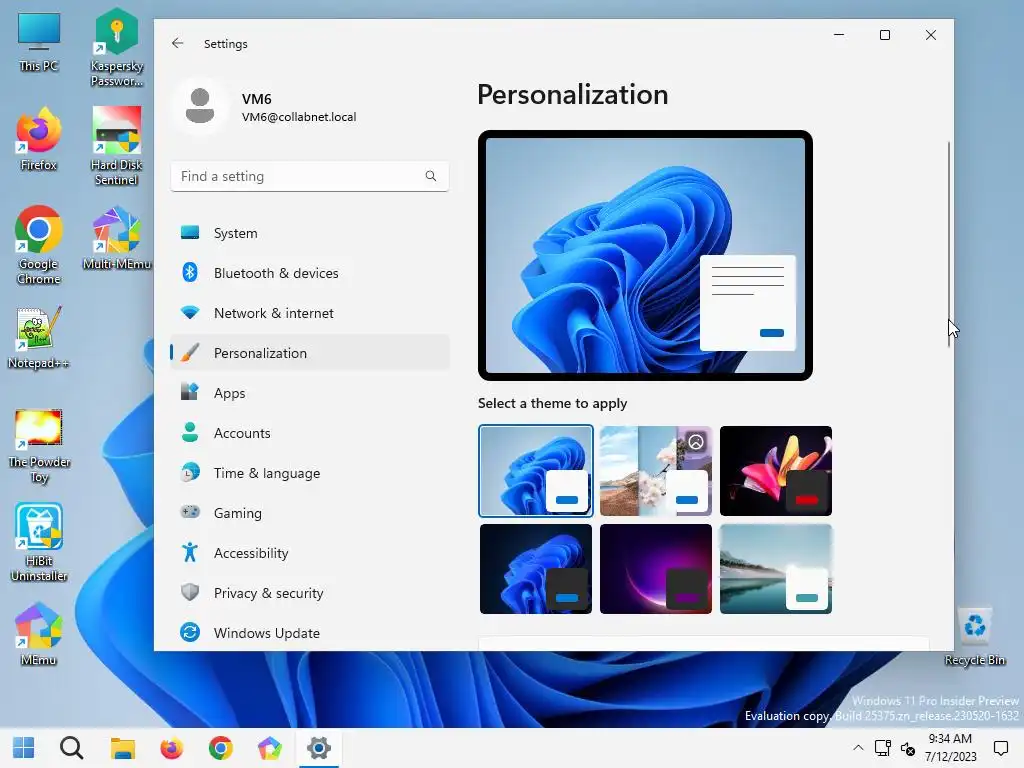Select Privacy & security label text

point(268,593)
